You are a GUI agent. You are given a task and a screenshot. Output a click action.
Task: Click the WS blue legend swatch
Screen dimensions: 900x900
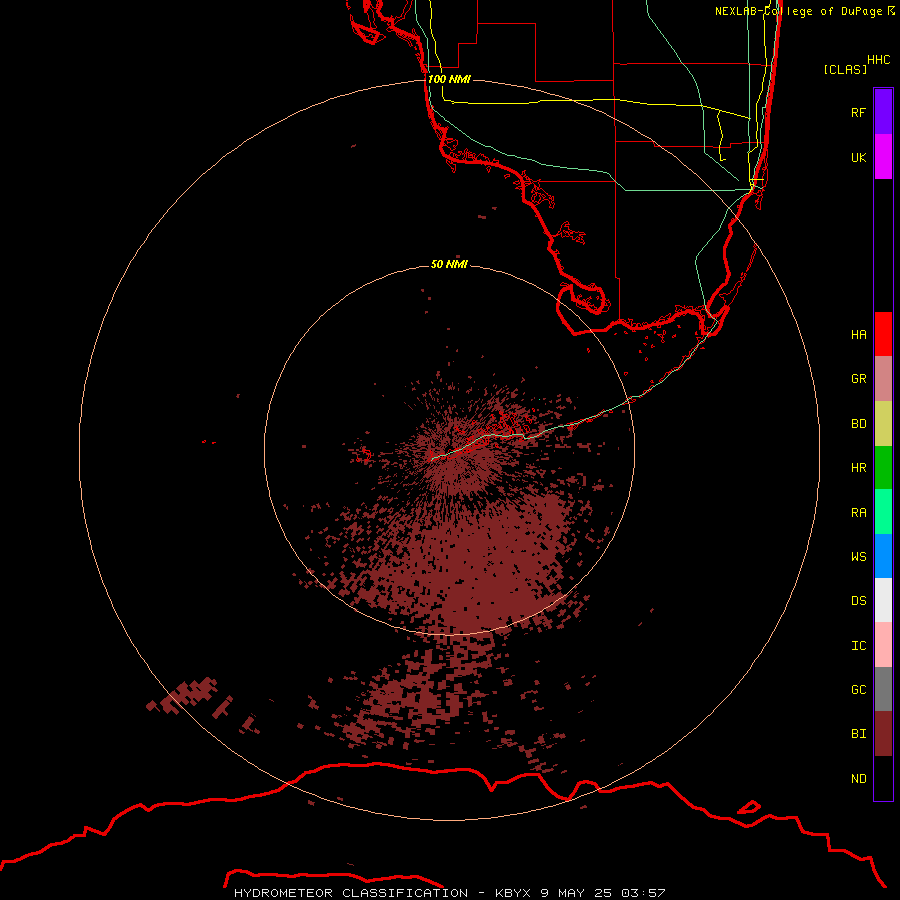883,556
